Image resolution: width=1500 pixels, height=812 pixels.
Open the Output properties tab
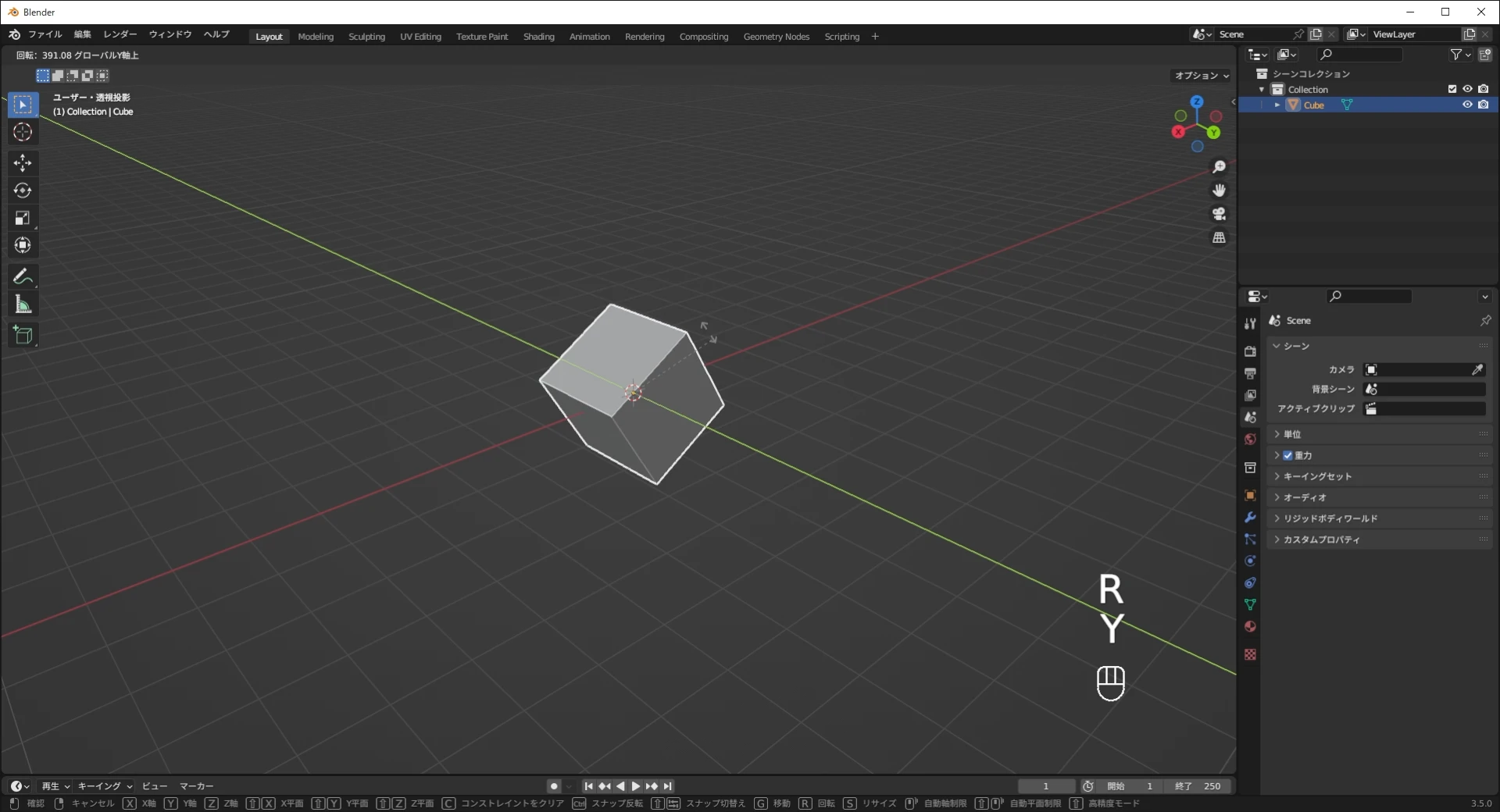1250,373
